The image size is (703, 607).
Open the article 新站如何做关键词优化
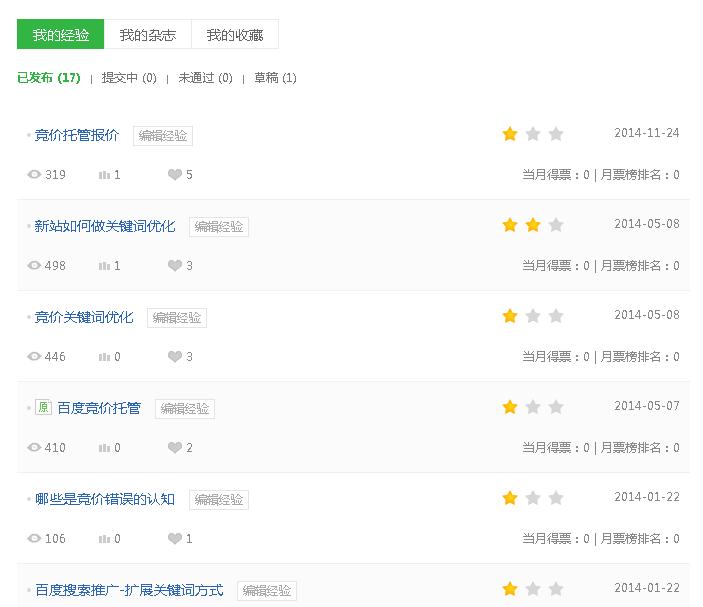pyautogui.click(x=105, y=226)
